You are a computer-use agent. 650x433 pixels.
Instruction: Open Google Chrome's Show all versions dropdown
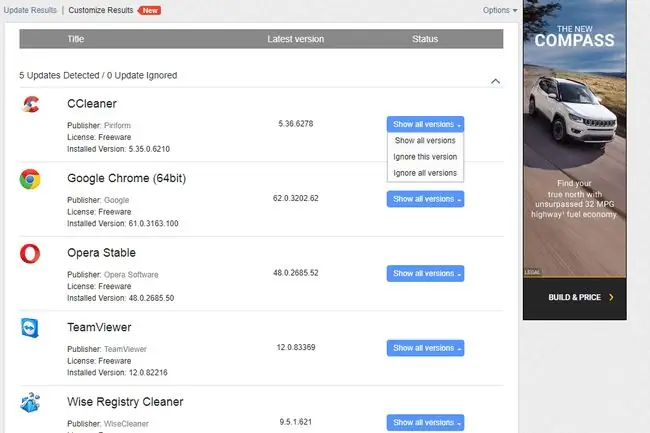pos(425,199)
